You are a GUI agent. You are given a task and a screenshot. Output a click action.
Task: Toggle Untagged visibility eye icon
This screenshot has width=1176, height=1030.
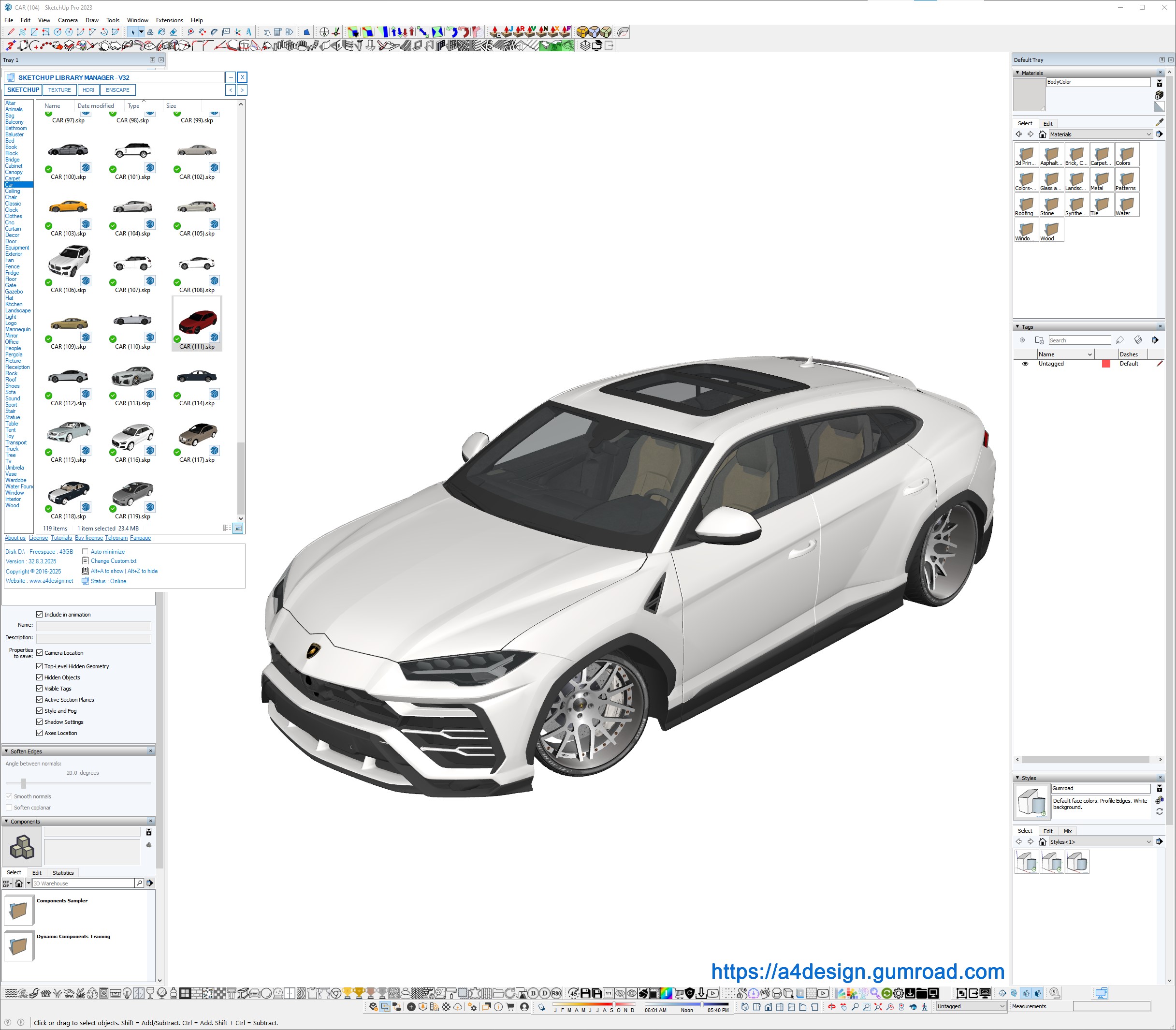tap(1025, 364)
